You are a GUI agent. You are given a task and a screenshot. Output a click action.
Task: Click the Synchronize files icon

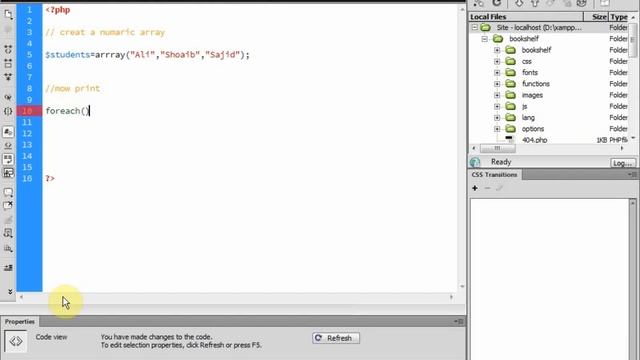[x=582, y=3]
